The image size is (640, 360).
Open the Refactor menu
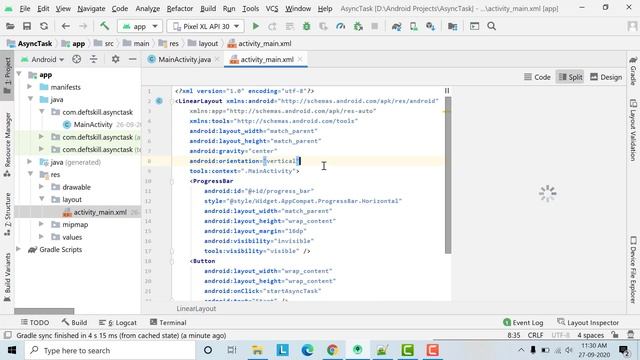coord(180,9)
